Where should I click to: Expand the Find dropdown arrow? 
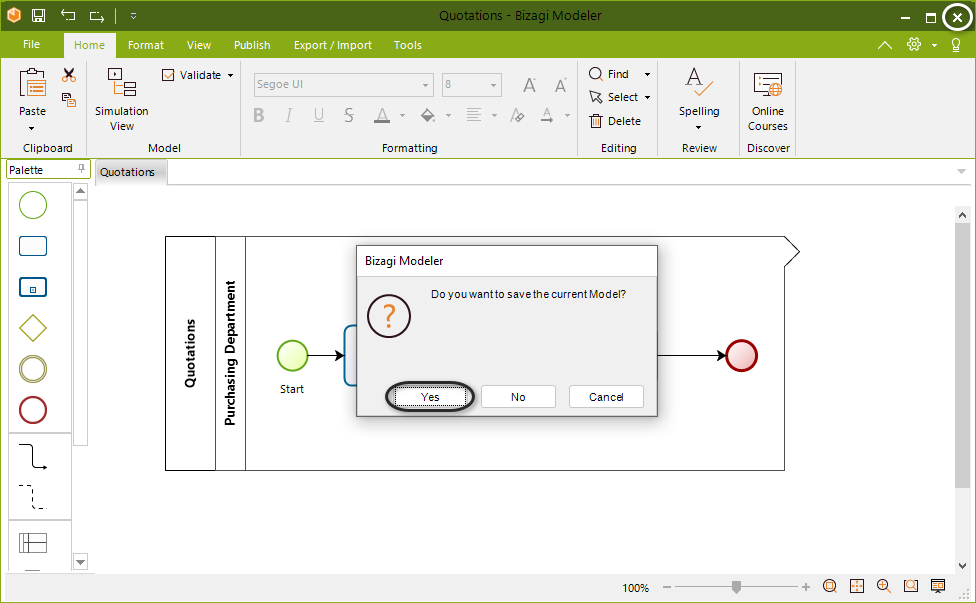click(647, 74)
